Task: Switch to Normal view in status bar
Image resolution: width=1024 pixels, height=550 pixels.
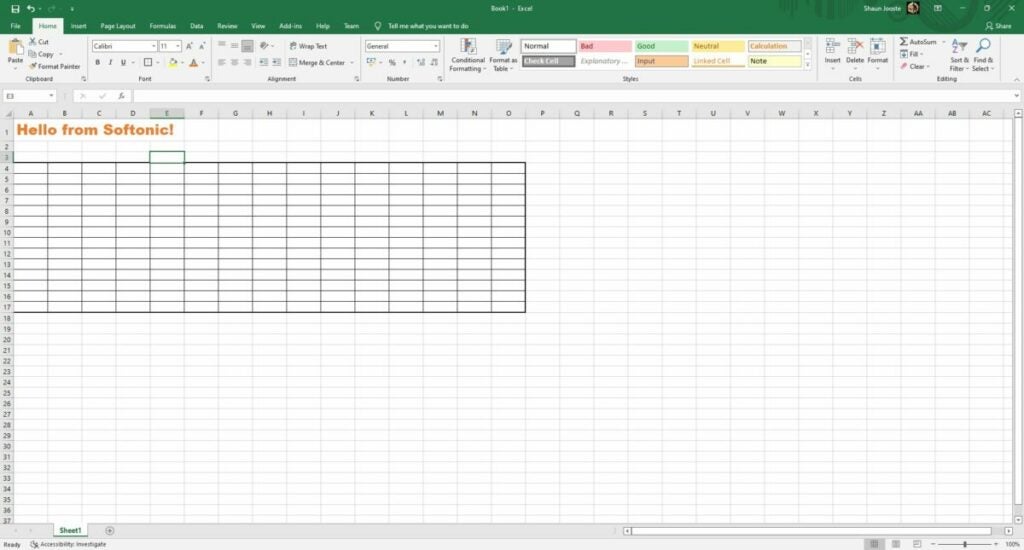Action: (874, 544)
